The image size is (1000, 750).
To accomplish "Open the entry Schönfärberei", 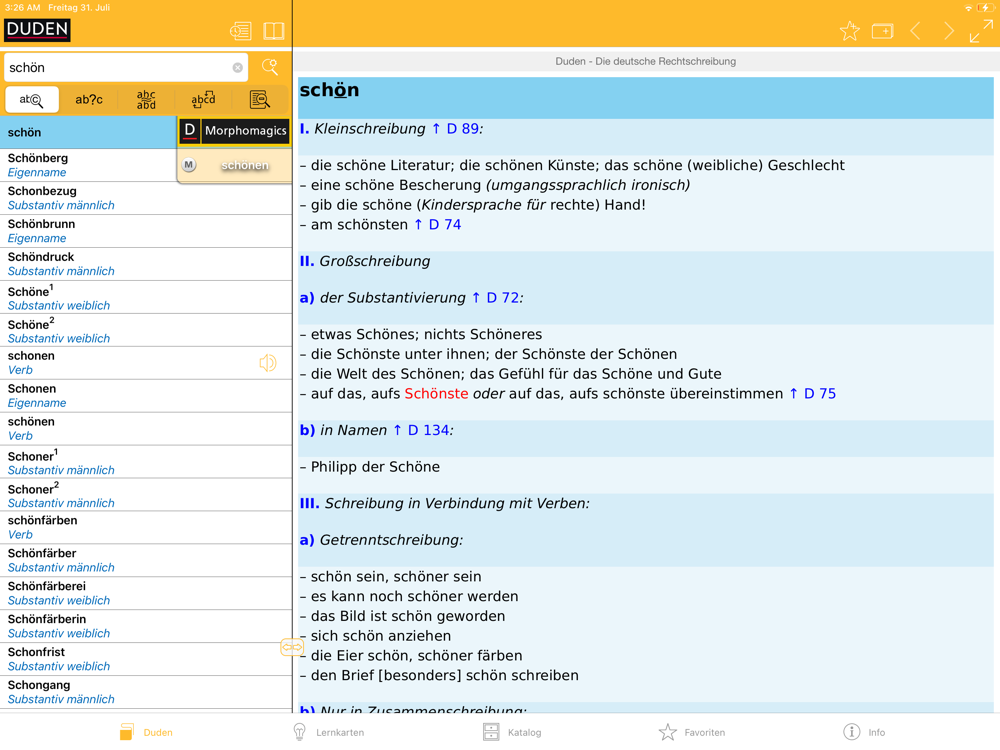I will point(146,594).
